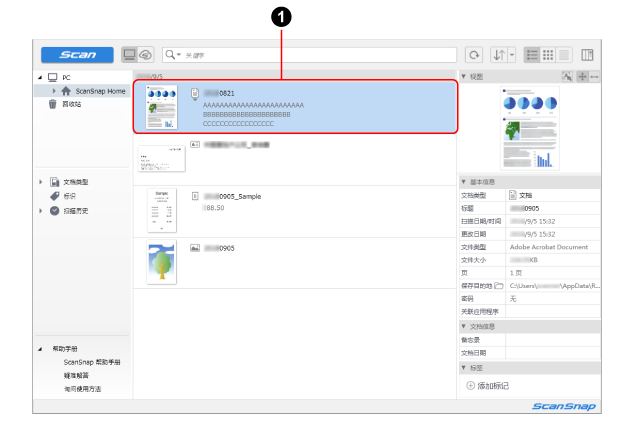The width and height of the screenshot is (630, 432).
Task: Switch to list view mode
Action: [x=533, y=55]
